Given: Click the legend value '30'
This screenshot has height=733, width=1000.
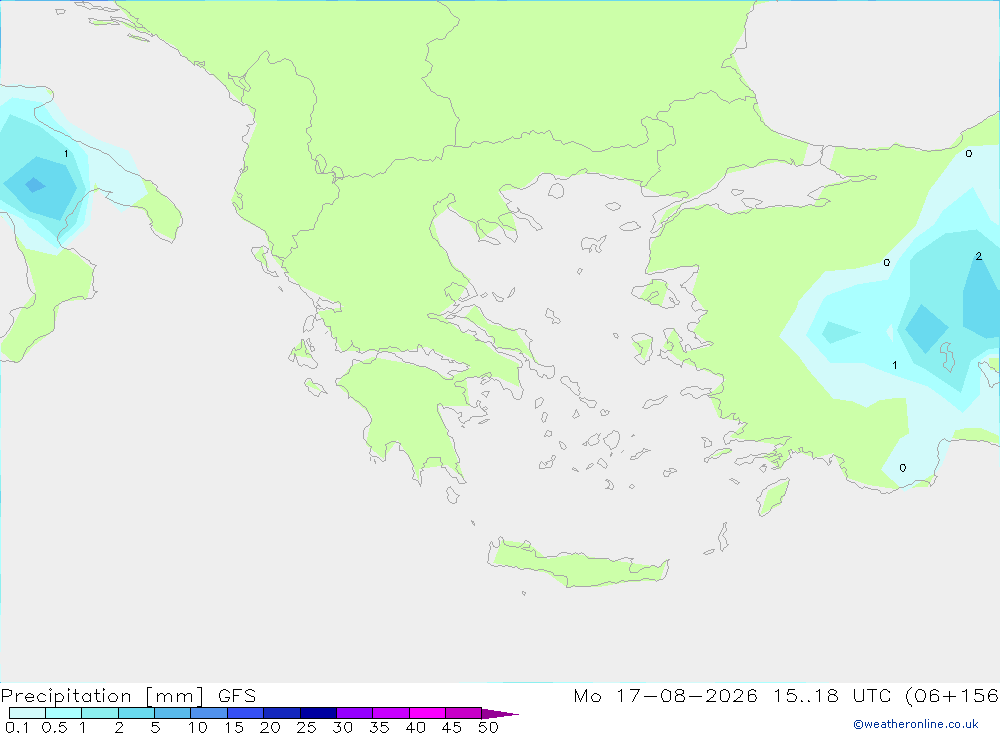Looking at the screenshot, I should [342, 727].
